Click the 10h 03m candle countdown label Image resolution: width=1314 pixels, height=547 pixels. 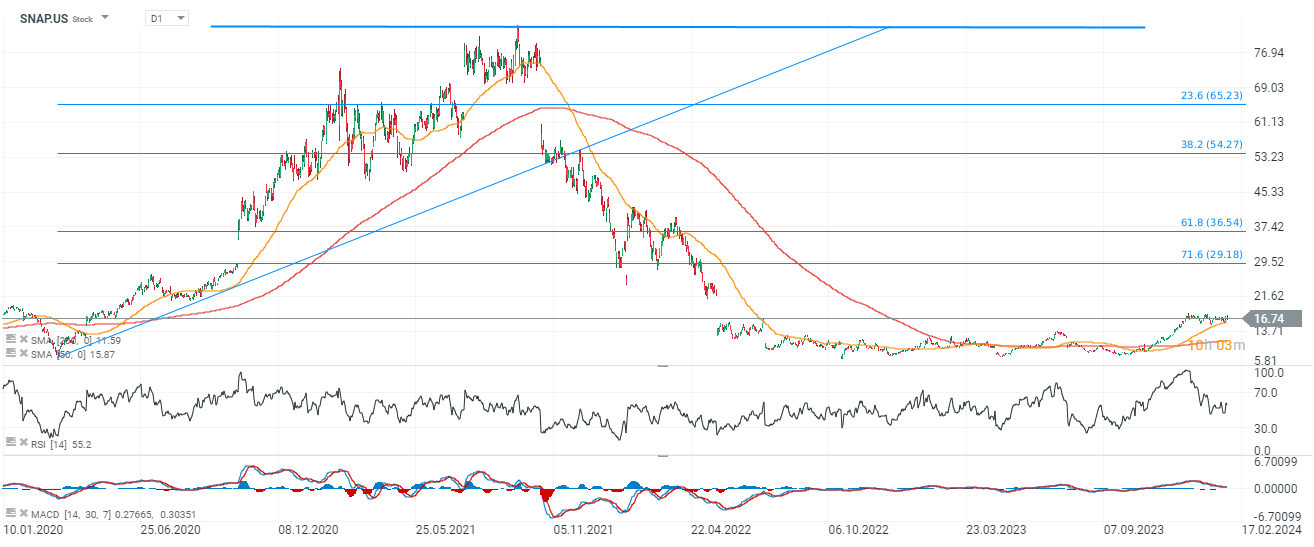pos(1217,345)
